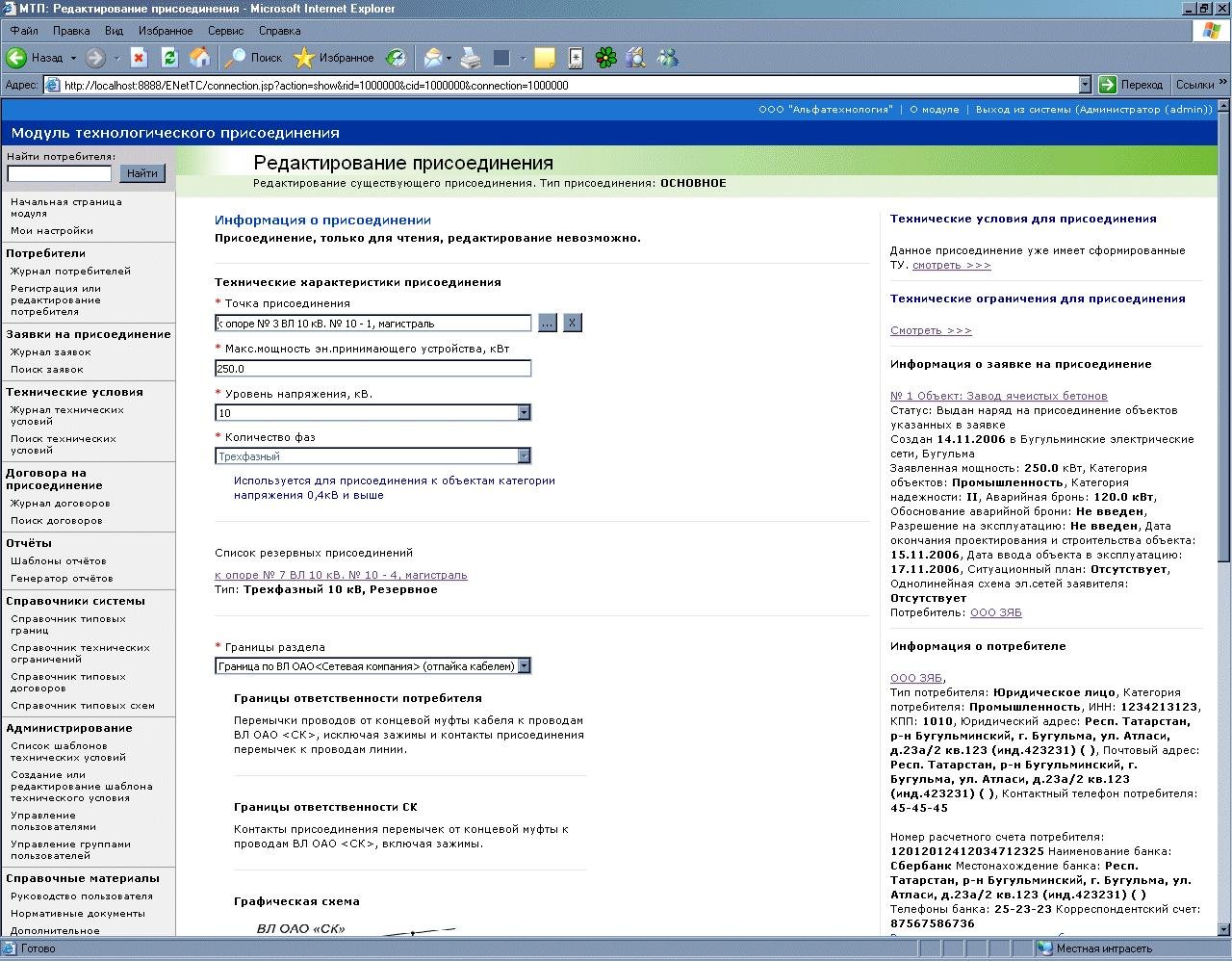Click the page vertical scrollbar down arrow
This screenshot has width=1232, height=961.
pyautogui.click(x=1223, y=929)
